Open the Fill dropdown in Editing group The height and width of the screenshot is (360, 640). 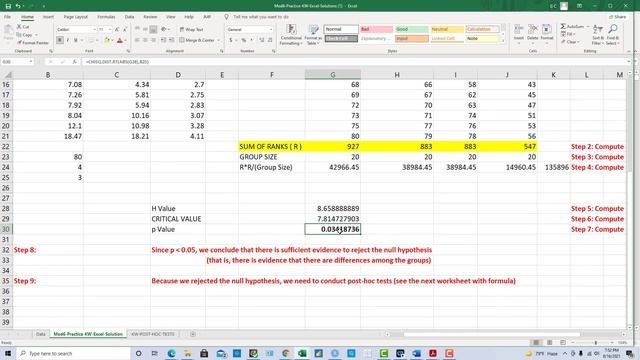(x=568, y=34)
